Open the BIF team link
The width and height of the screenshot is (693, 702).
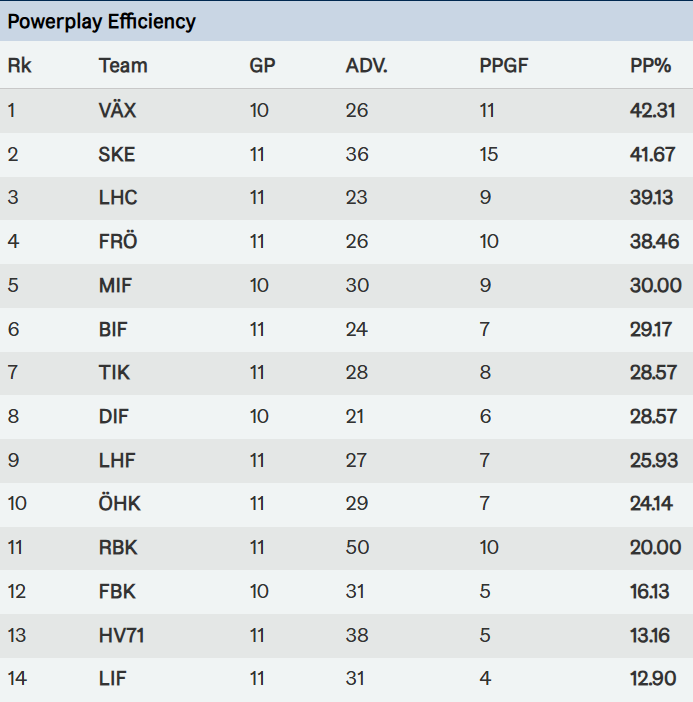click(x=113, y=329)
